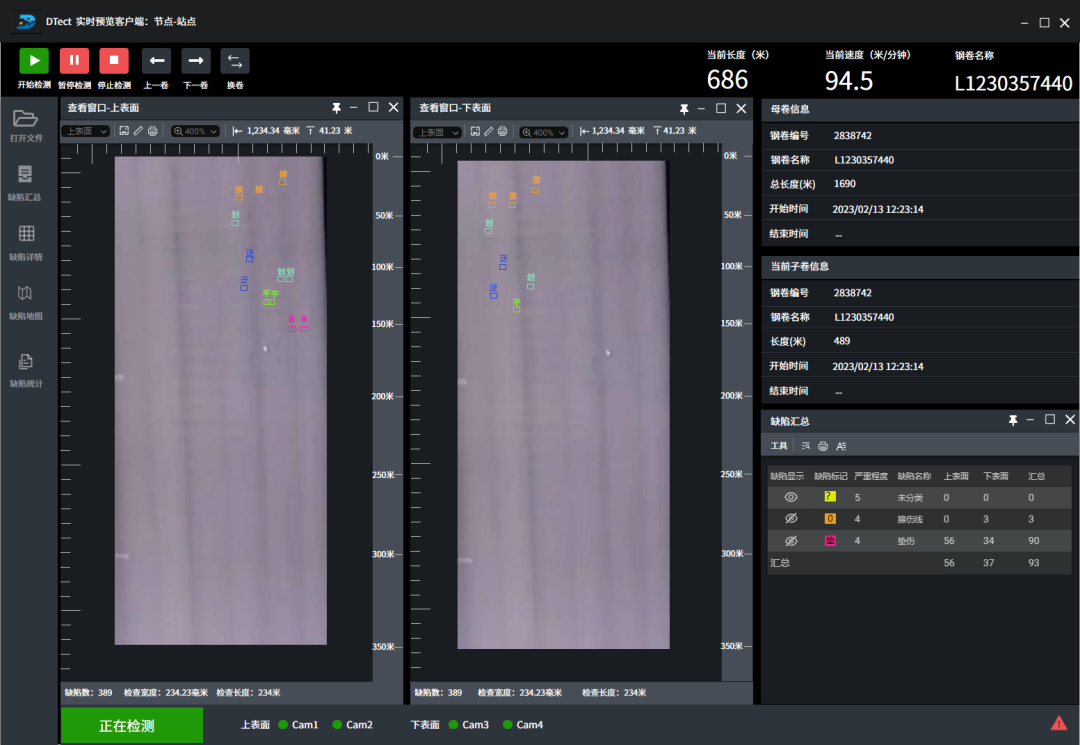Pause detection using the 暂停检测 button

coord(74,61)
